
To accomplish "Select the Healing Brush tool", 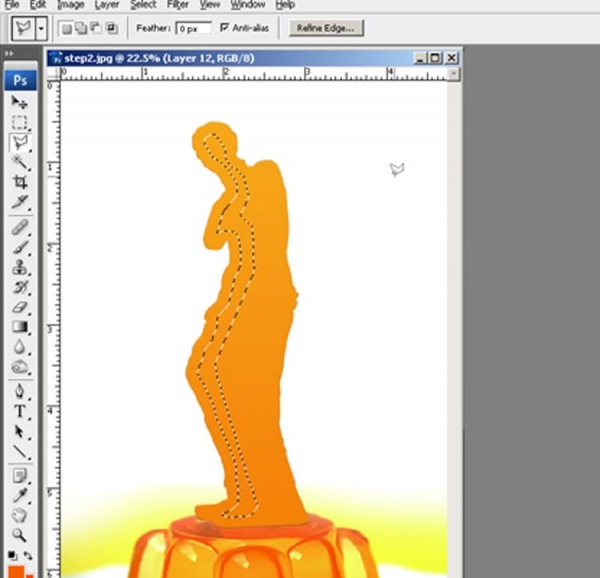I will pyautogui.click(x=19, y=227).
